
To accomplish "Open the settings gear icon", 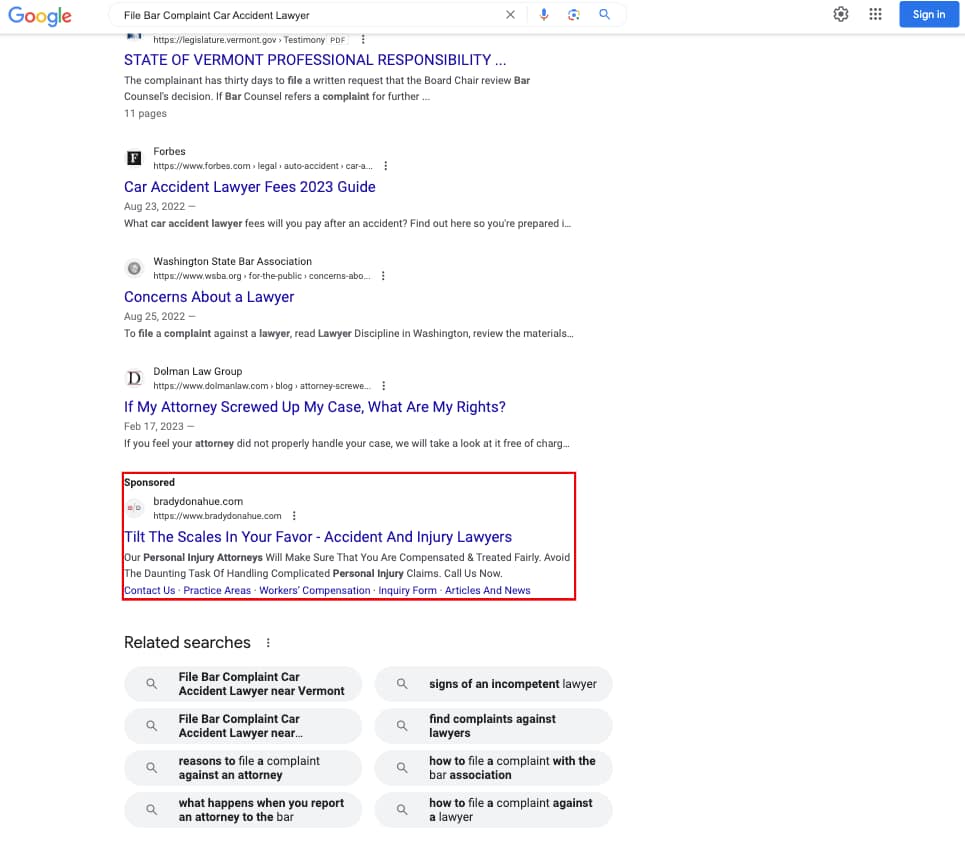I will (x=841, y=14).
